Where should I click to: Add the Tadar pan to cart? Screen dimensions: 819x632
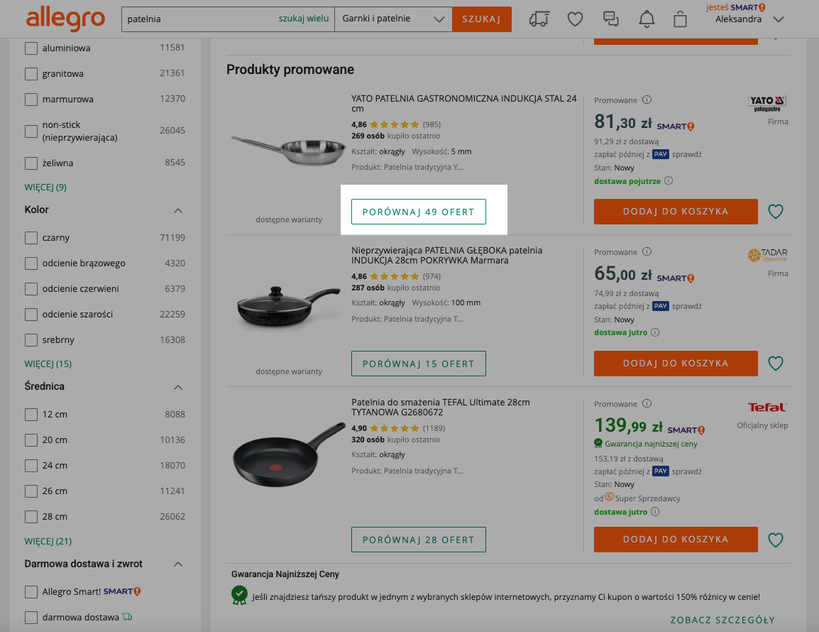pyautogui.click(x=675, y=364)
